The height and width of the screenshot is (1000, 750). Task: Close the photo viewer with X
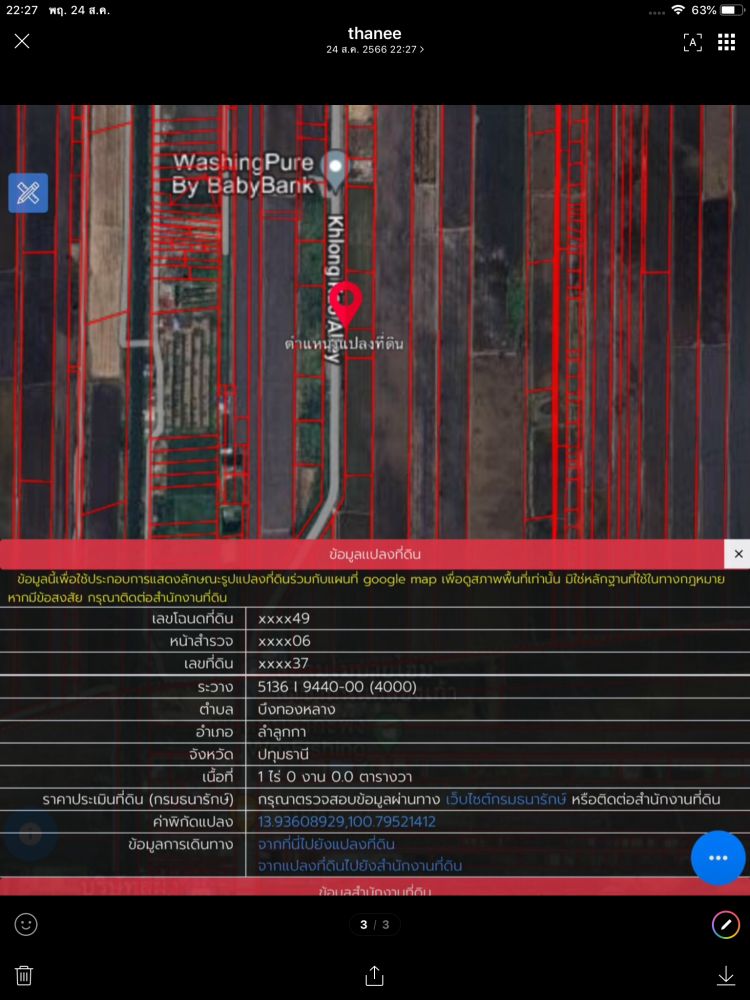click(x=22, y=41)
